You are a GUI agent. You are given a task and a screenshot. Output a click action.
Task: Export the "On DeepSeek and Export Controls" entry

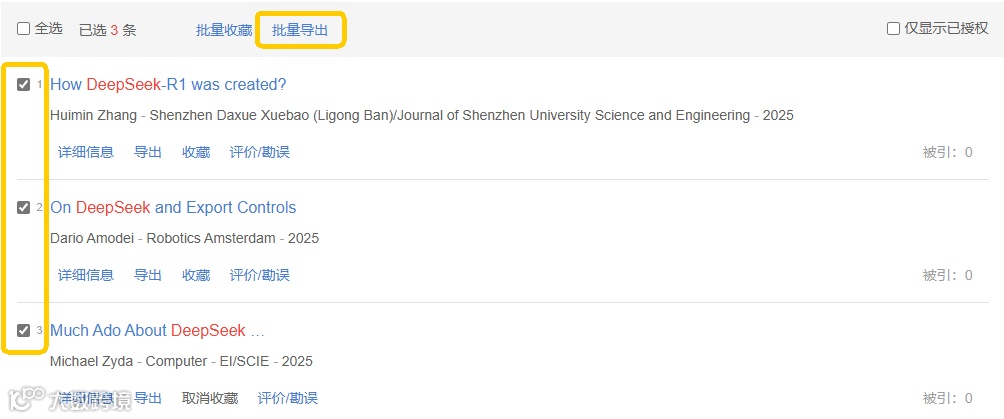point(148,275)
